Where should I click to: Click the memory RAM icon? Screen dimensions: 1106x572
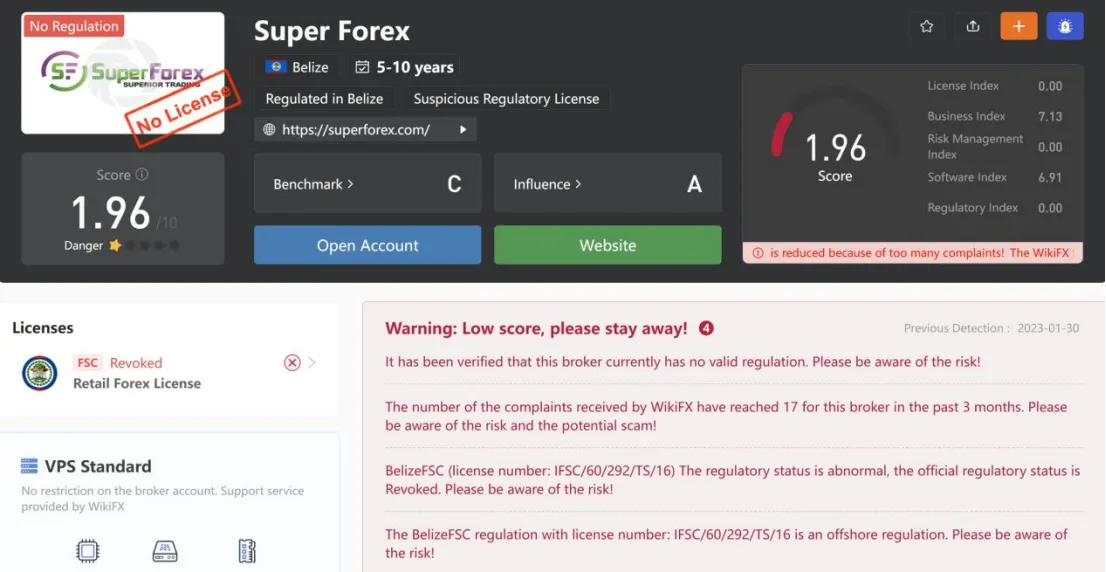click(247, 551)
